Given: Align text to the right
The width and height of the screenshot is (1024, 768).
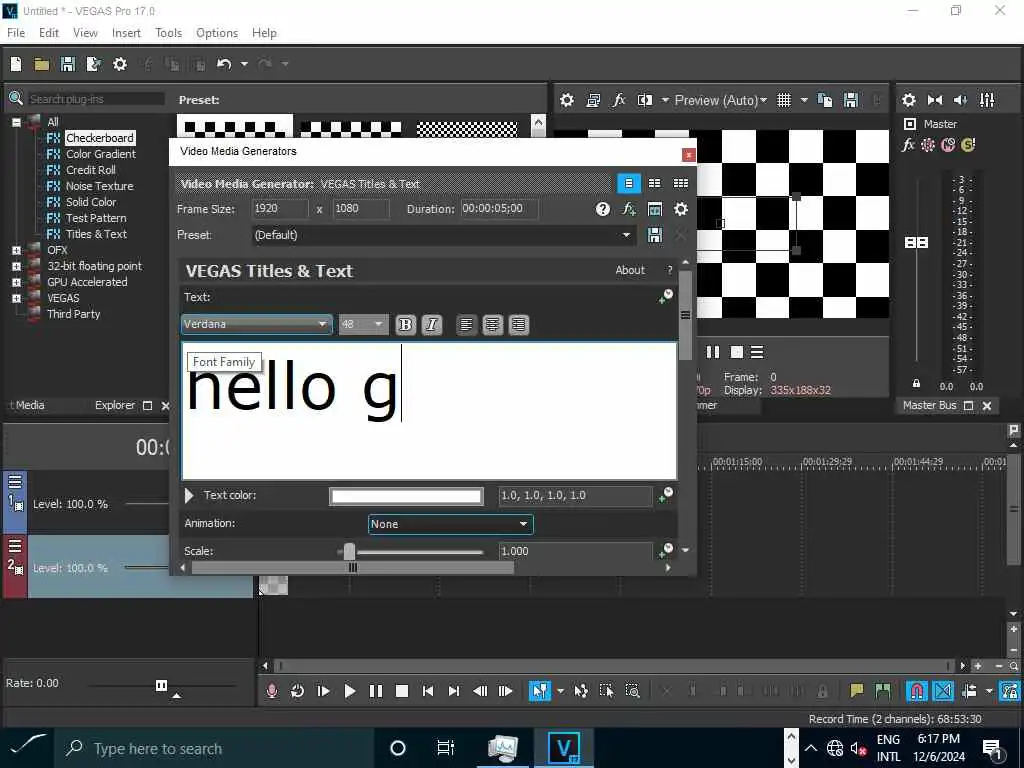Looking at the screenshot, I should click(519, 325).
